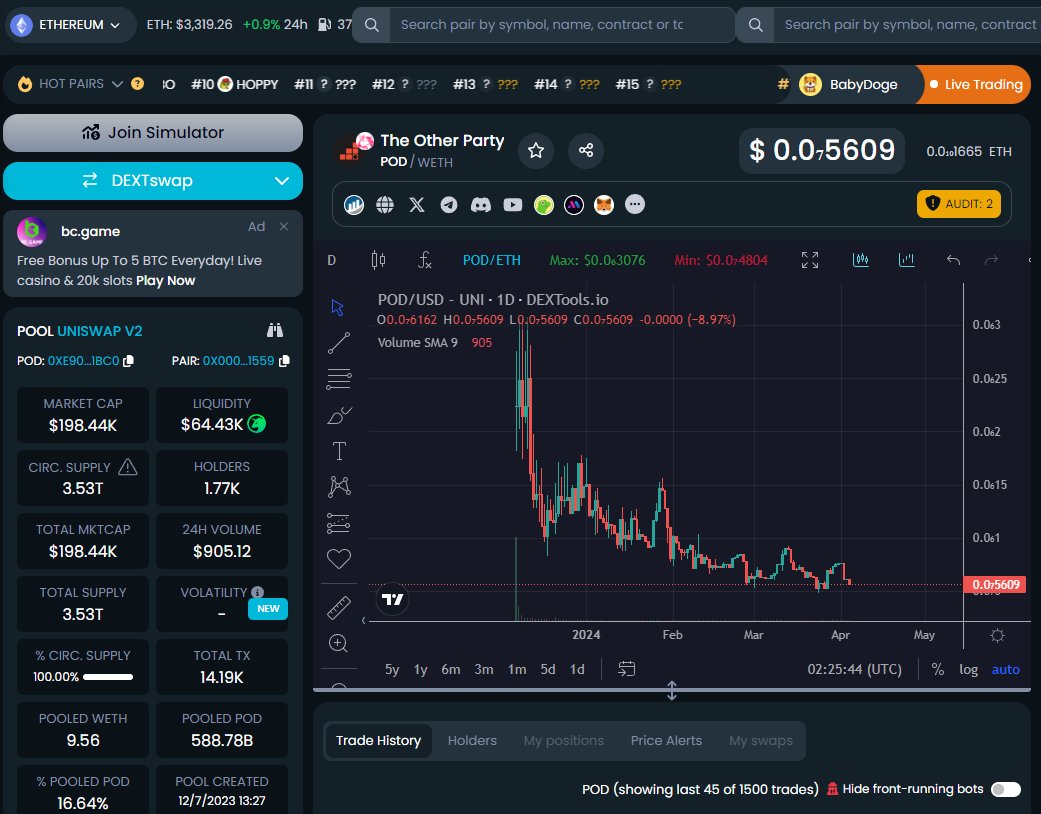1041x814 pixels.
Task: Set chart range to 5y
Action: (x=392, y=669)
